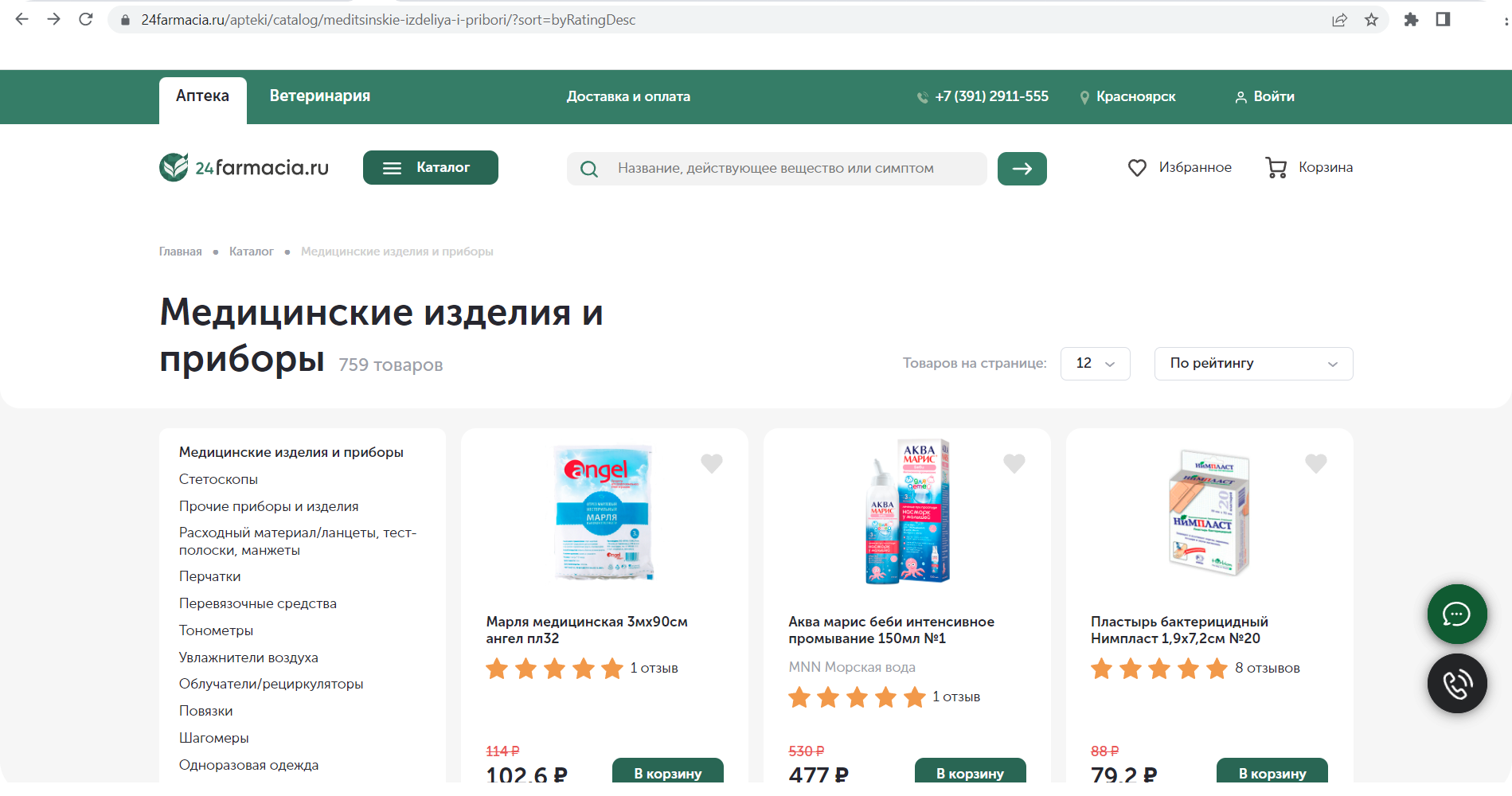This screenshot has width=1512, height=796.
Task: Open the floating chat widget
Action: tap(1456, 614)
